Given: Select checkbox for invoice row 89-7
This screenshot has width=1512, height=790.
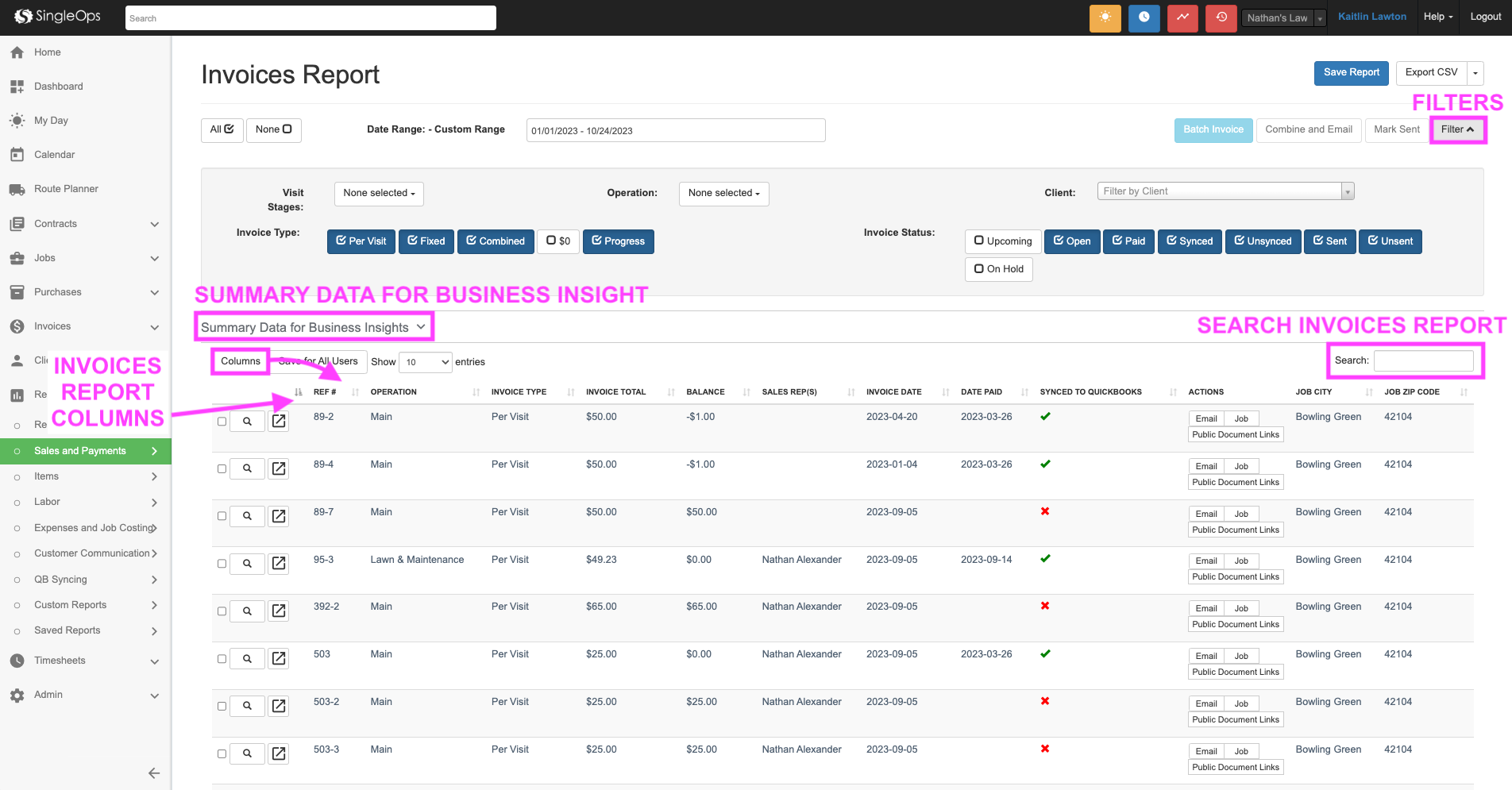Looking at the screenshot, I should point(222,516).
